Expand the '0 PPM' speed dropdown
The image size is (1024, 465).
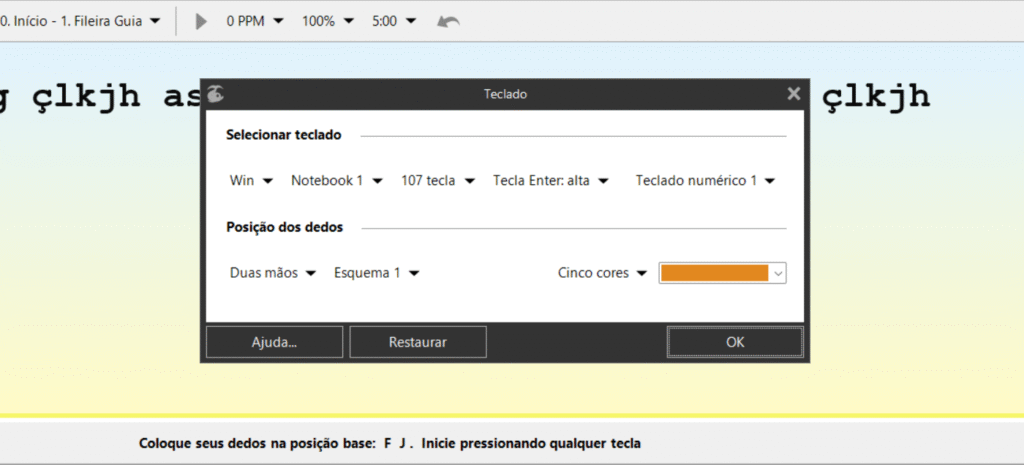pyautogui.click(x=254, y=21)
